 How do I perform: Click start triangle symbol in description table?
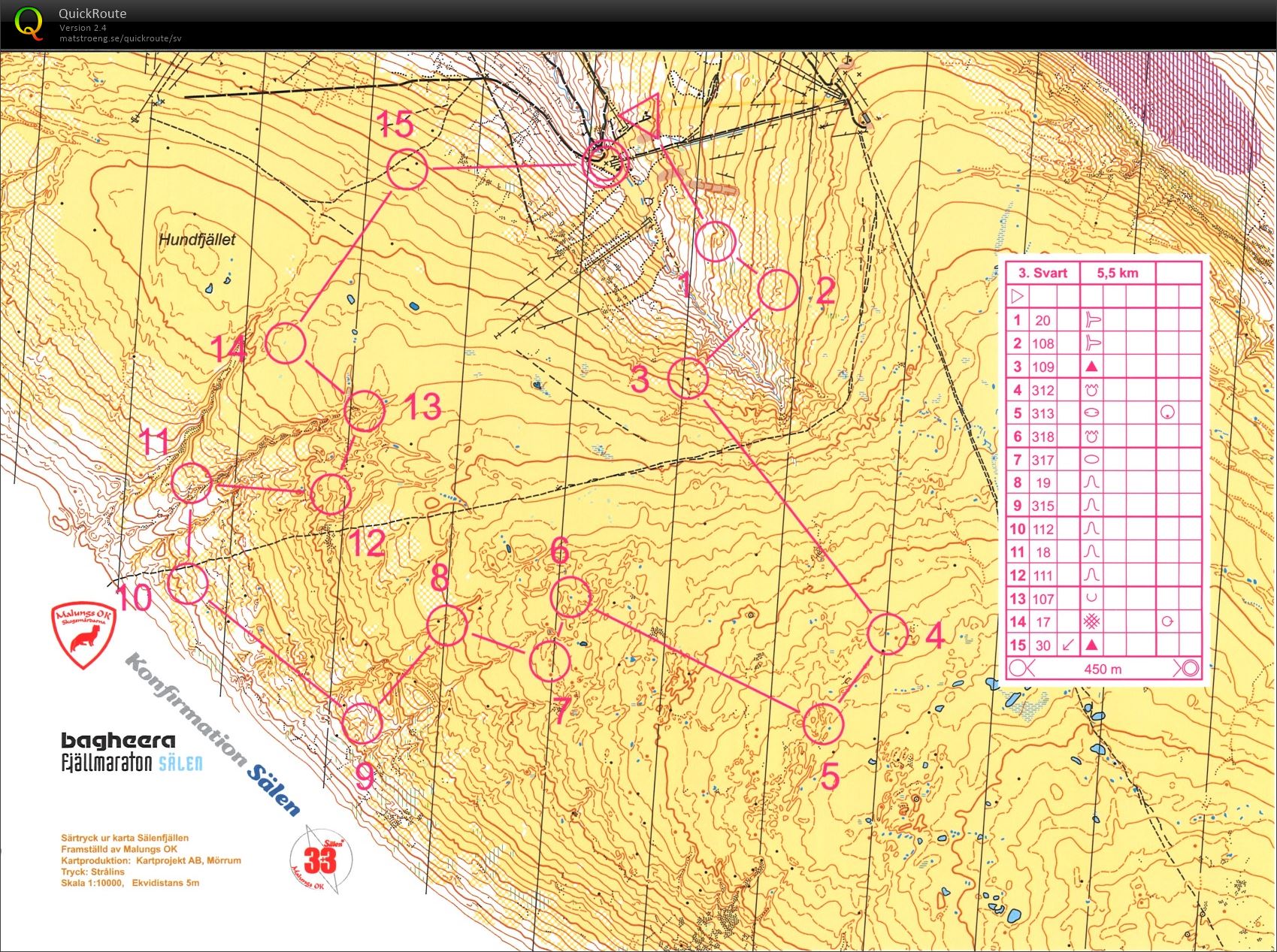click(1018, 296)
